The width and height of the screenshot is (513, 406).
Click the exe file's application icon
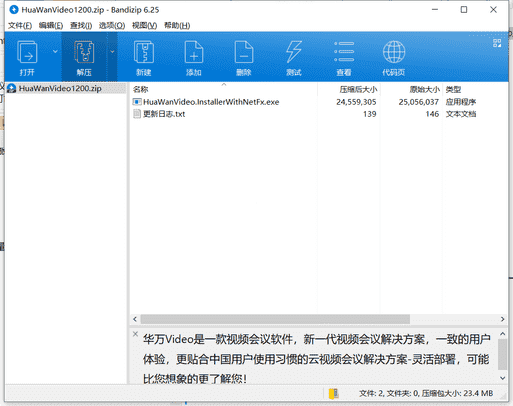coord(137,102)
